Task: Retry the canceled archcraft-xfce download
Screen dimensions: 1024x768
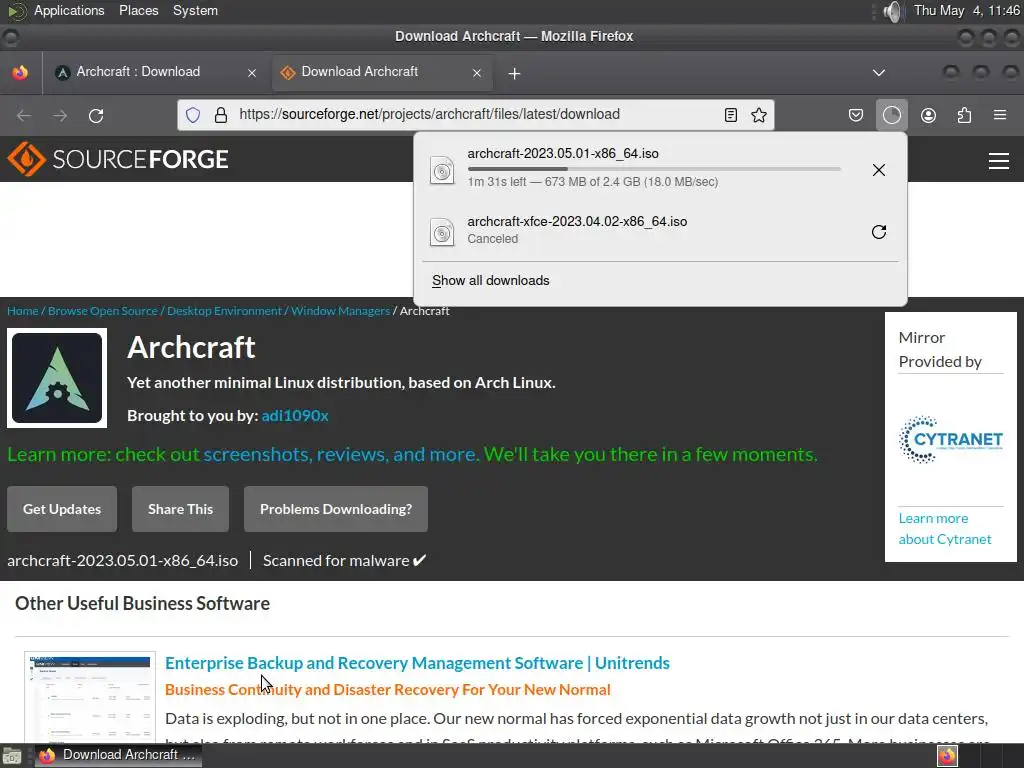Action: coord(879,232)
